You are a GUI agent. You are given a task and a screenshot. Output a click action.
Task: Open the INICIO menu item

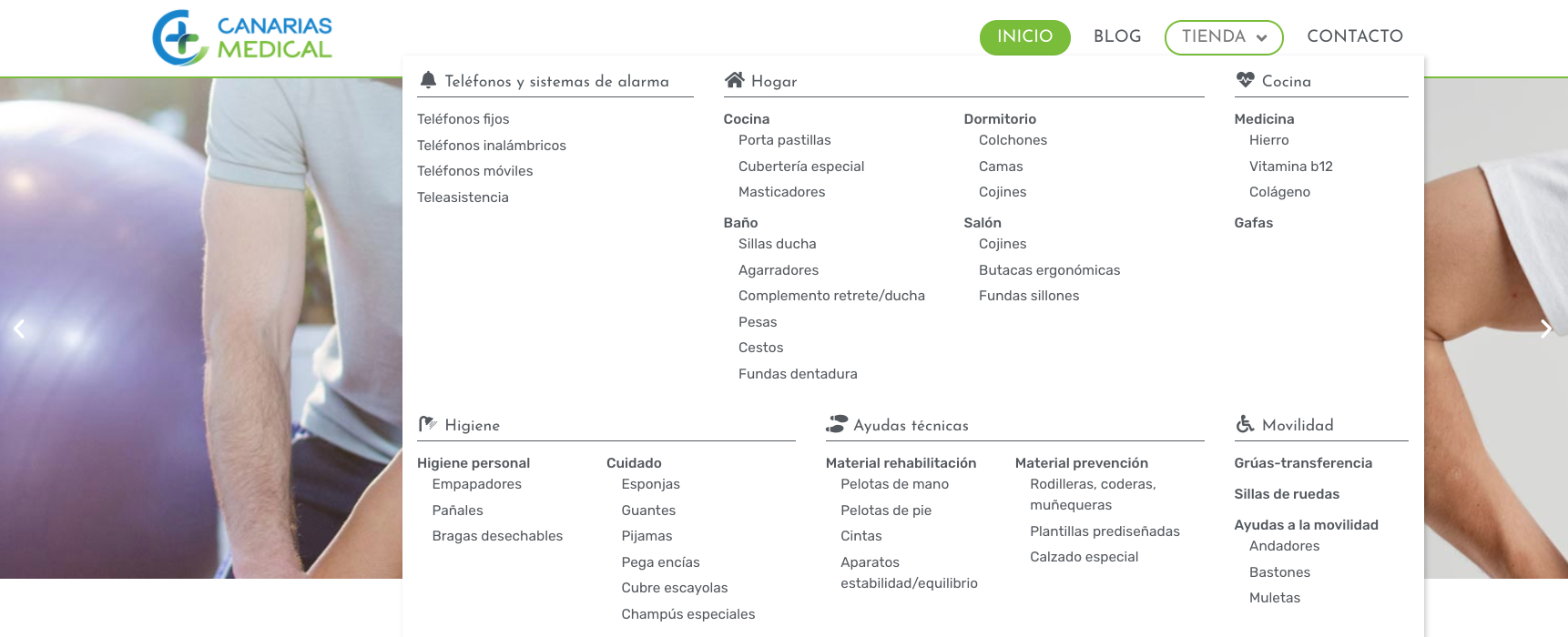1025,37
